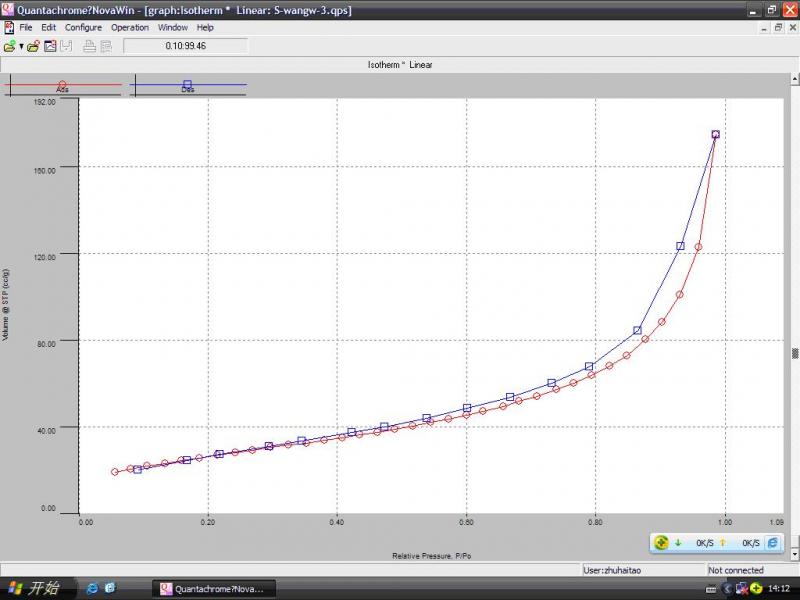Click the second folder icon with red mark
800x600 pixels.
pyautogui.click(x=33, y=46)
